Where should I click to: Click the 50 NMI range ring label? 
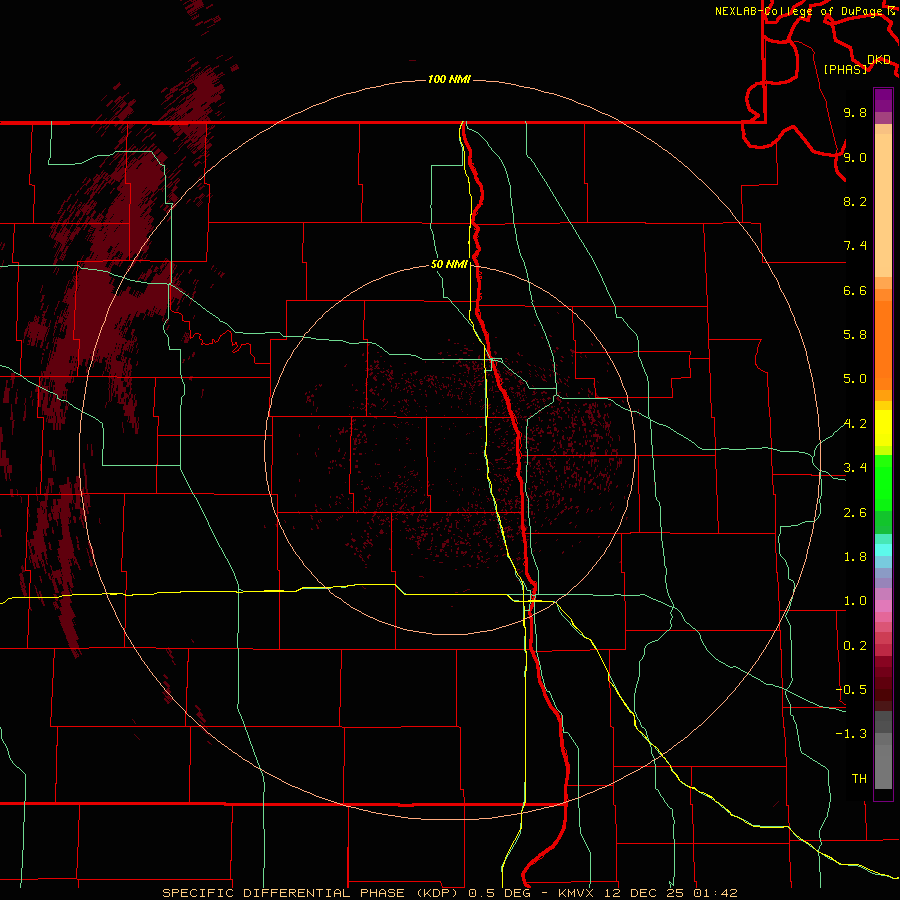pos(449,264)
